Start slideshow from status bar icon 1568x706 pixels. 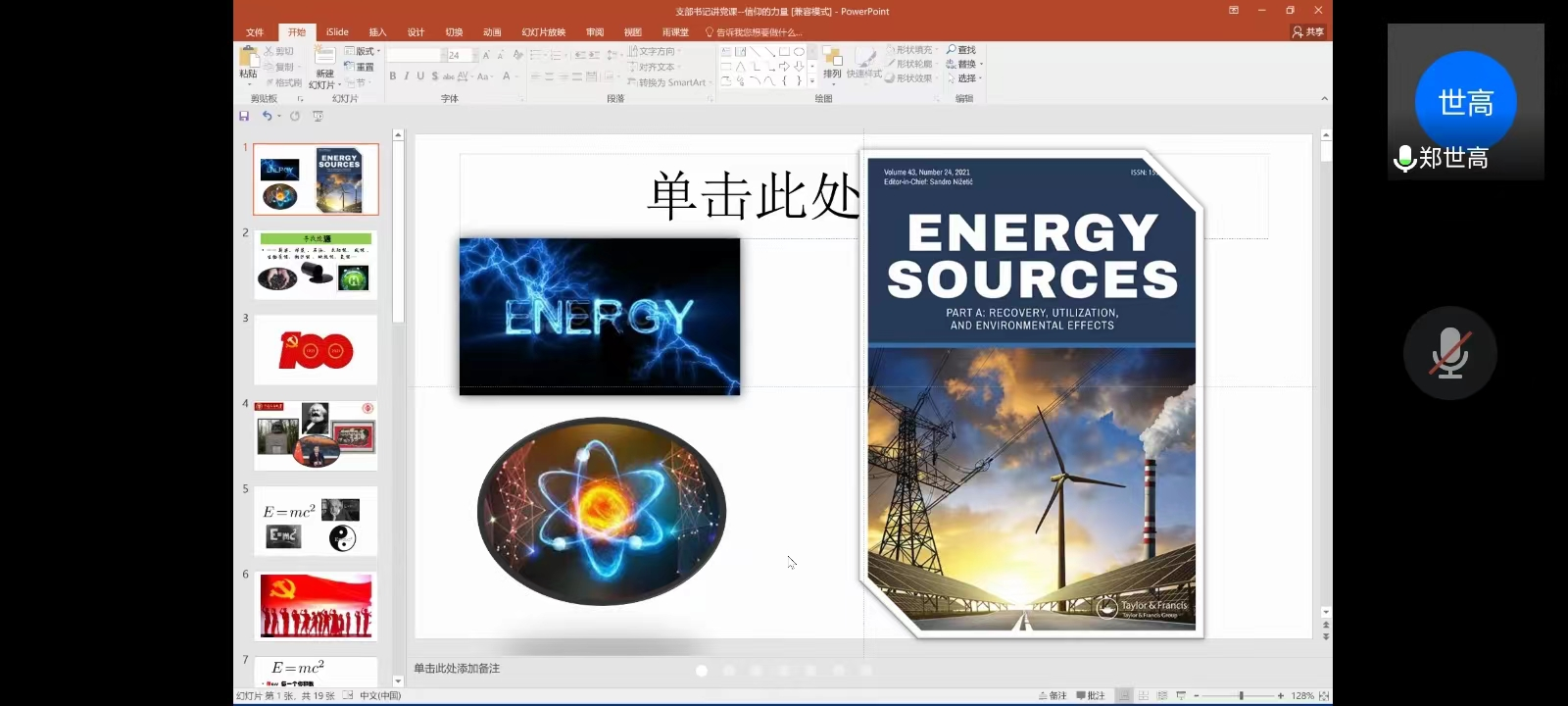[x=1181, y=695]
